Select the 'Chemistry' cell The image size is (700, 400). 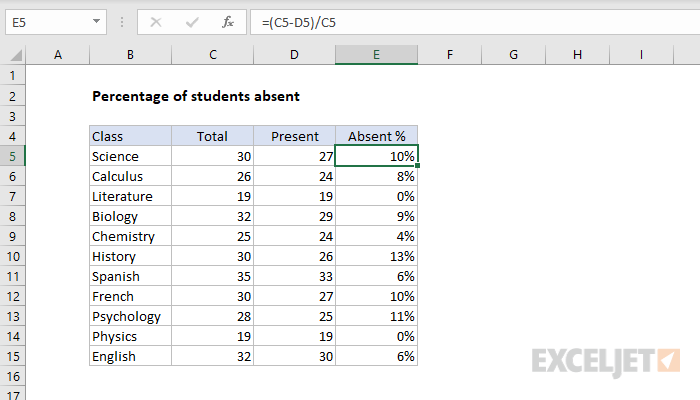pyautogui.click(x=130, y=236)
